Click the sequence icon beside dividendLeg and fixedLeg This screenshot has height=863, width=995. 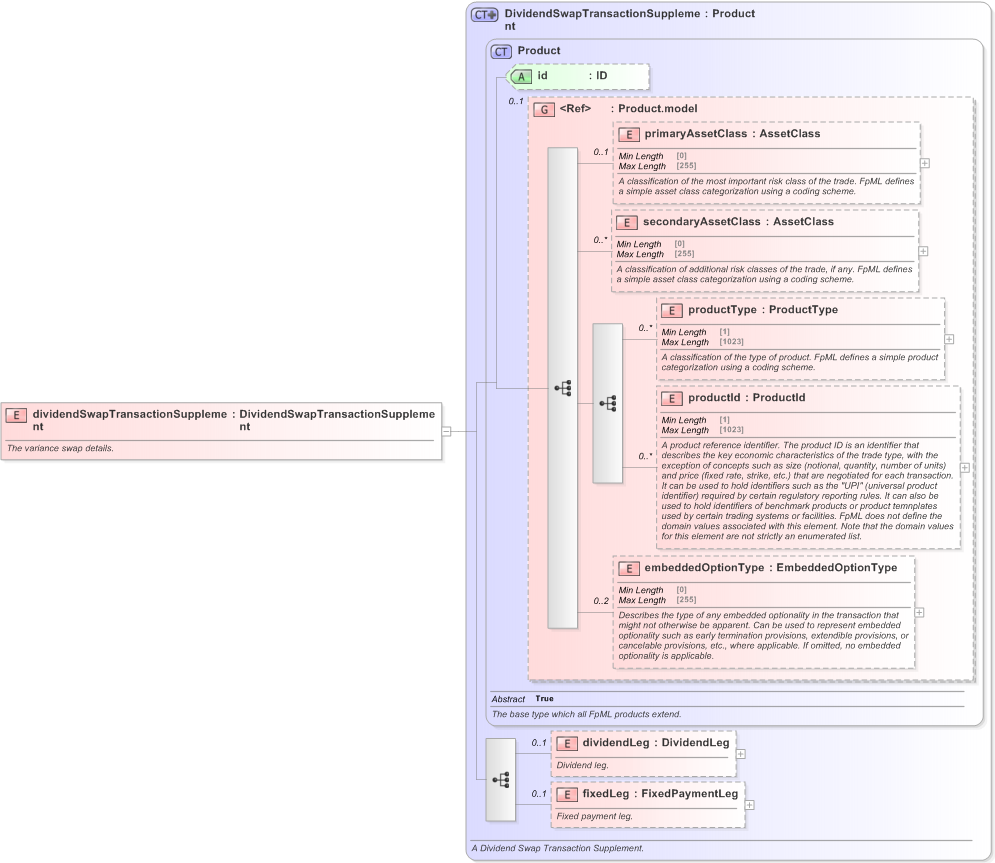[501, 780]
